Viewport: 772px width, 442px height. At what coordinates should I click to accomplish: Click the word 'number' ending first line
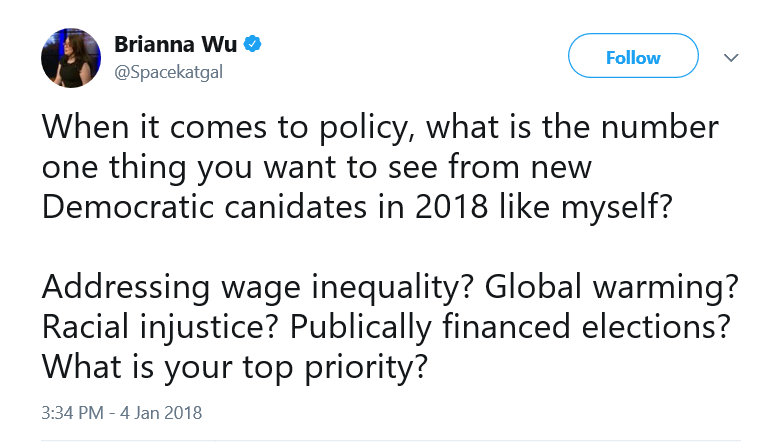(660, 127)
